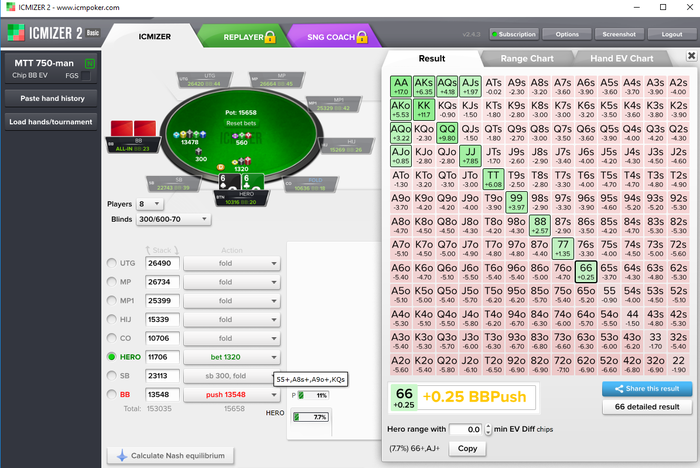Click the green Subscription status dot

tap(494, 34)
